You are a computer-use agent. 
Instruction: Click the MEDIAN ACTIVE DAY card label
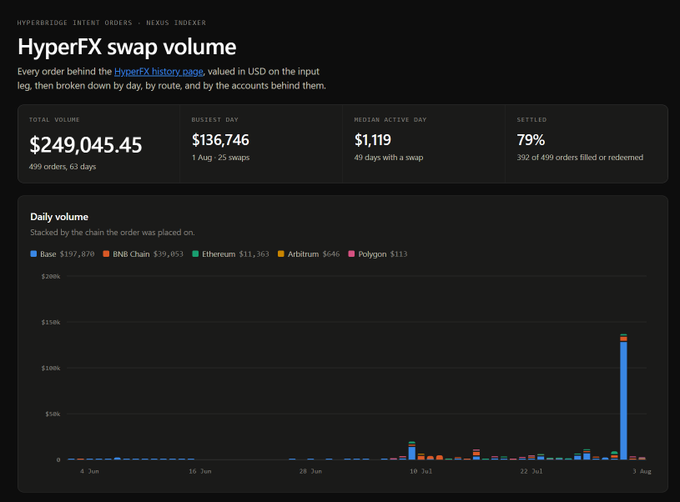click(390, 120)
